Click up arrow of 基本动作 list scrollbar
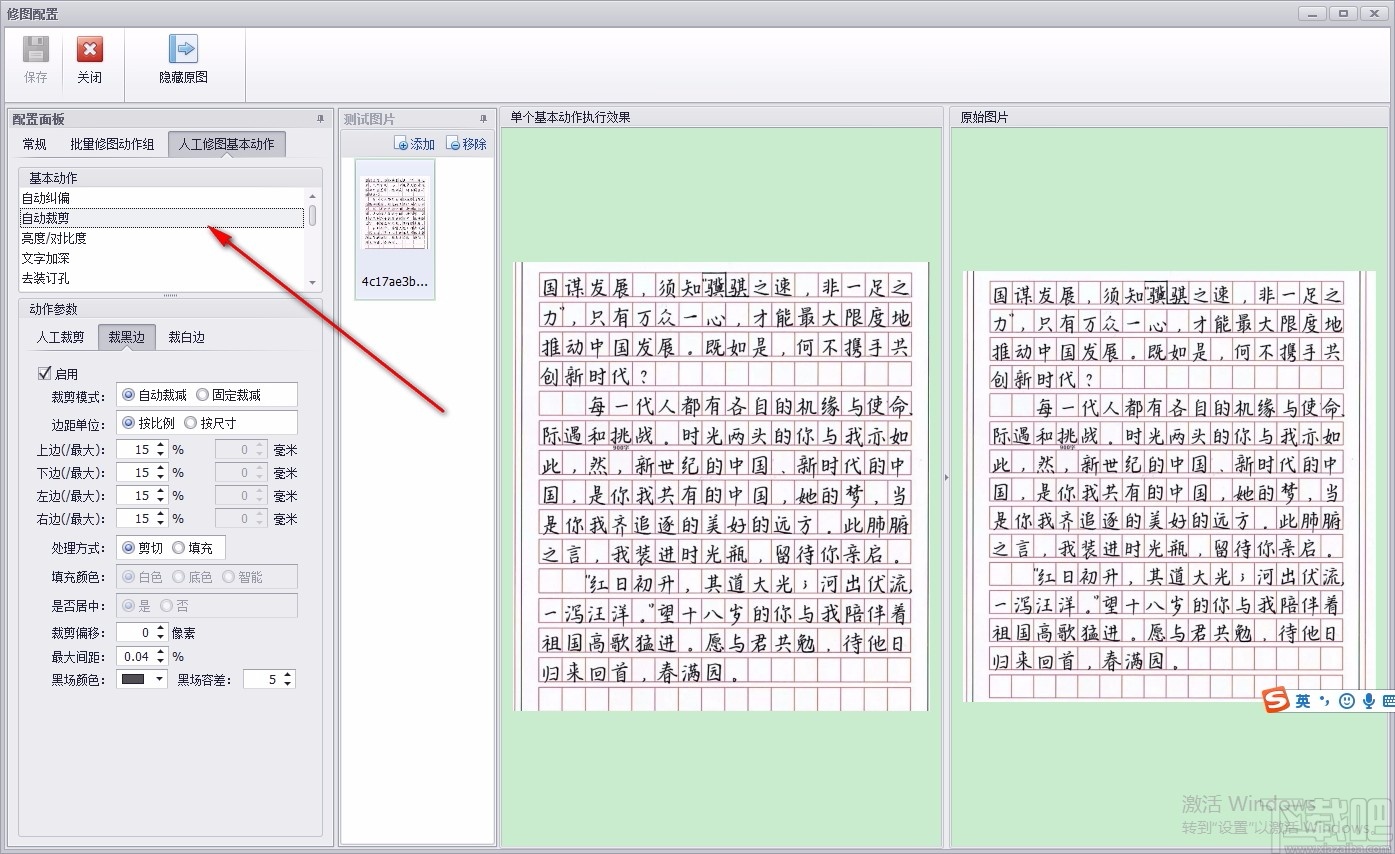The width and height of the screenshot is (1395, 854). (312, 197)
